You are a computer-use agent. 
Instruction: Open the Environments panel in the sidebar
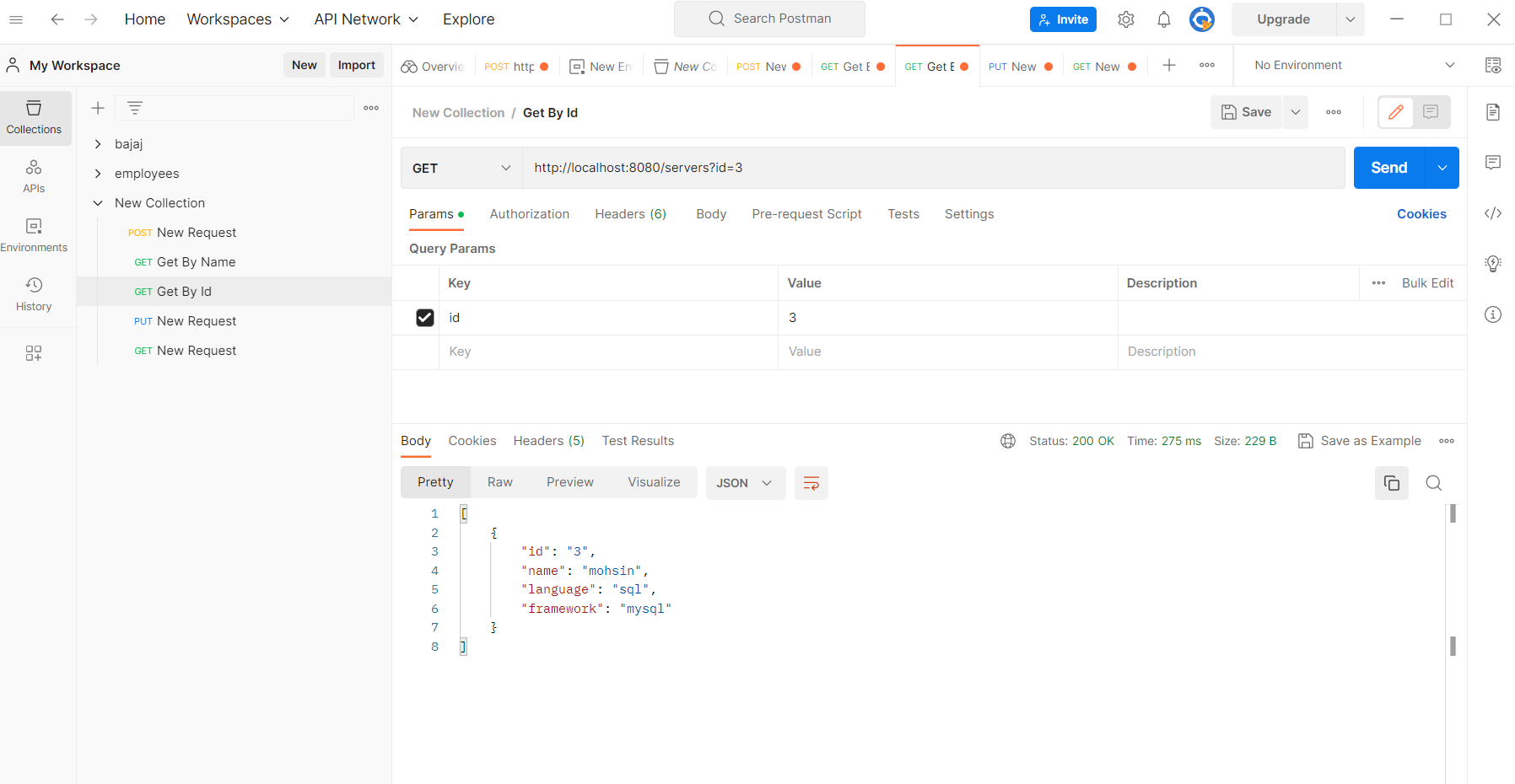(x=34, y=234)
